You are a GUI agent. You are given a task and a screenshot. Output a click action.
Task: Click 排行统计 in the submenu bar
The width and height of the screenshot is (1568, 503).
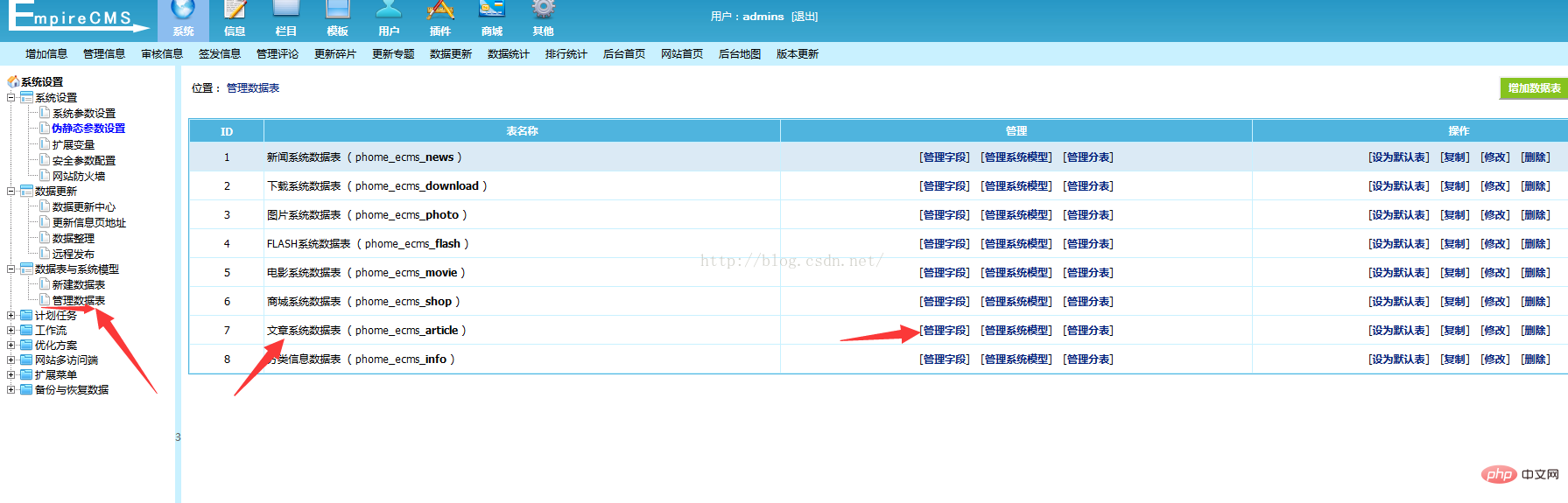[x=566, y=53]
